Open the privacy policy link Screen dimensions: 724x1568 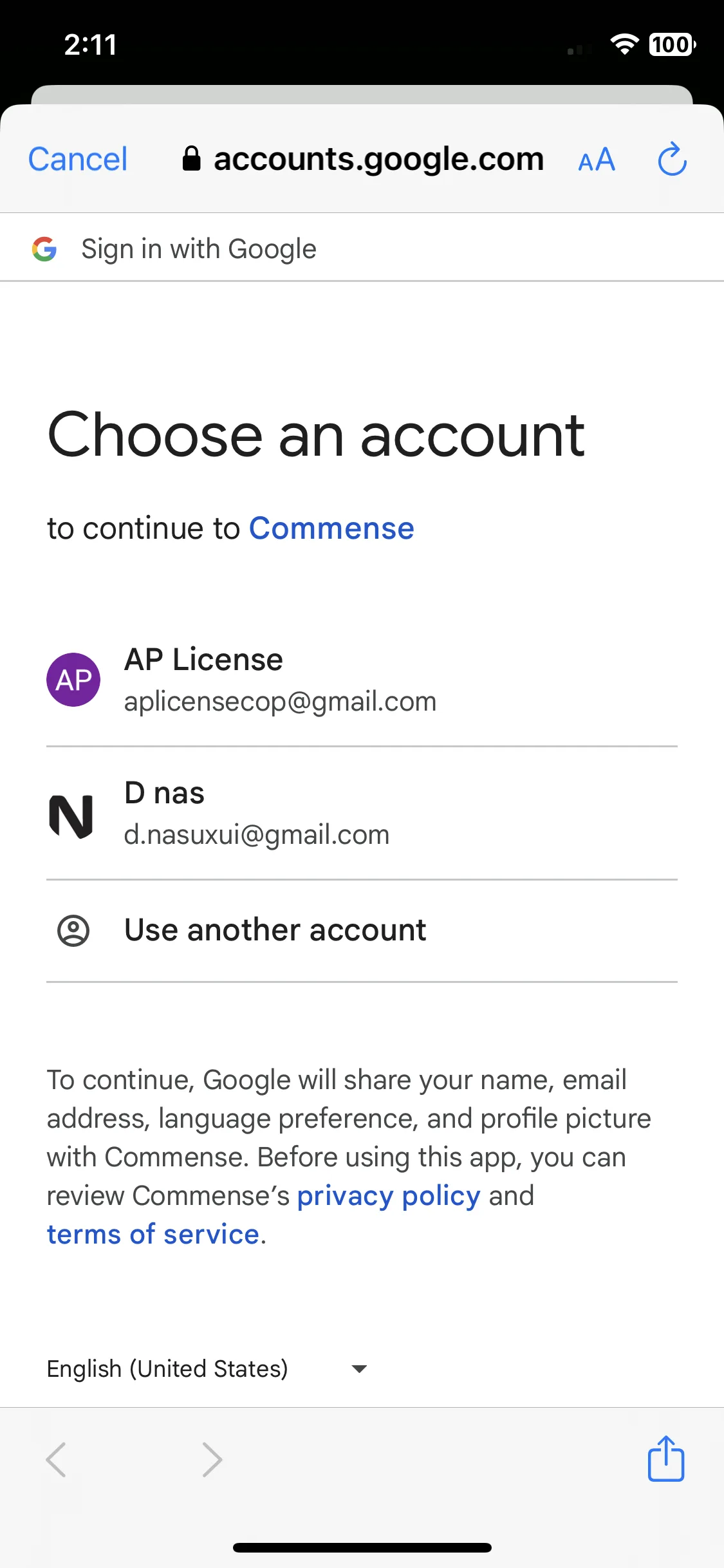389,1196
